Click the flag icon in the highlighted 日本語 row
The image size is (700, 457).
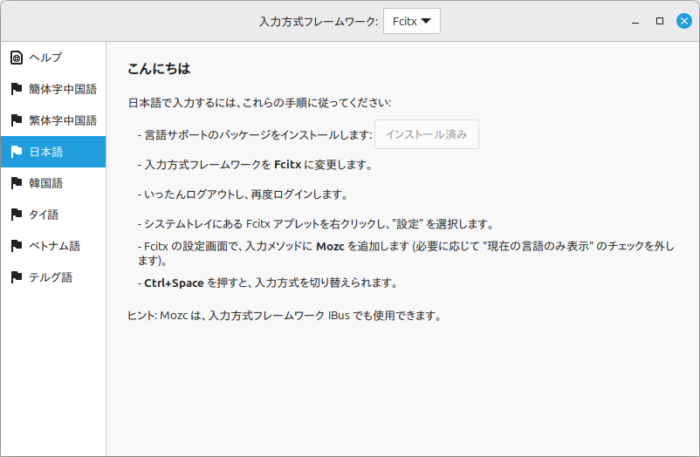pyautogui.click(x=16, y=152)
